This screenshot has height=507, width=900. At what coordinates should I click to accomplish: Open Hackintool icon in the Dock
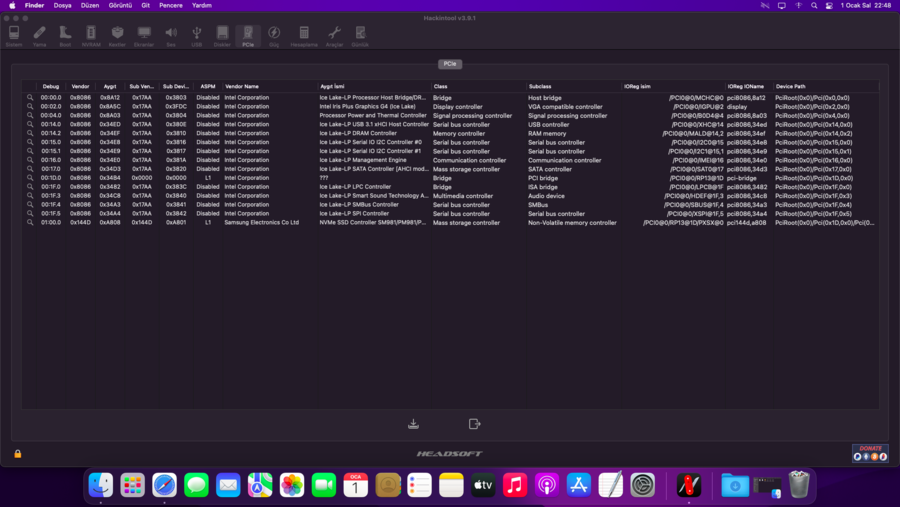click(x=689, y=485)
